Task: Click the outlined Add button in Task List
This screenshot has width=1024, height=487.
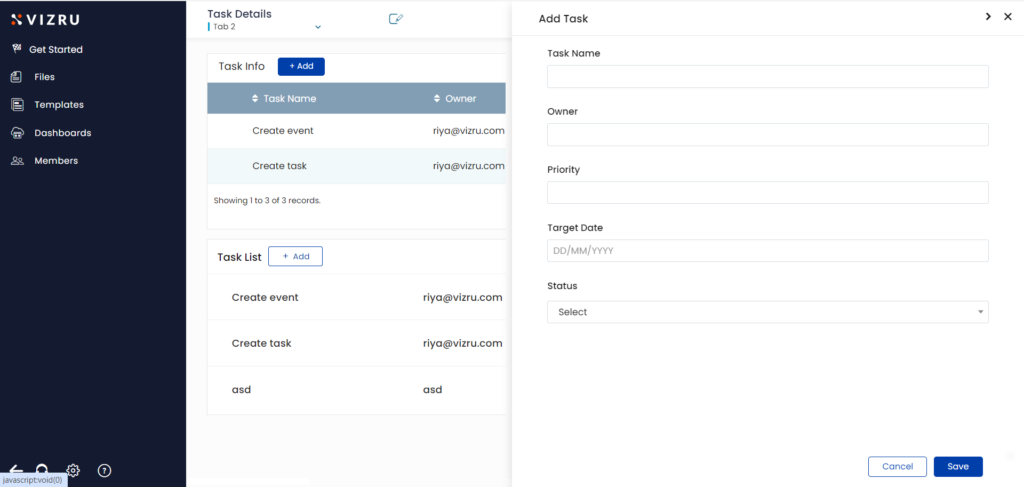Action: 295,257
